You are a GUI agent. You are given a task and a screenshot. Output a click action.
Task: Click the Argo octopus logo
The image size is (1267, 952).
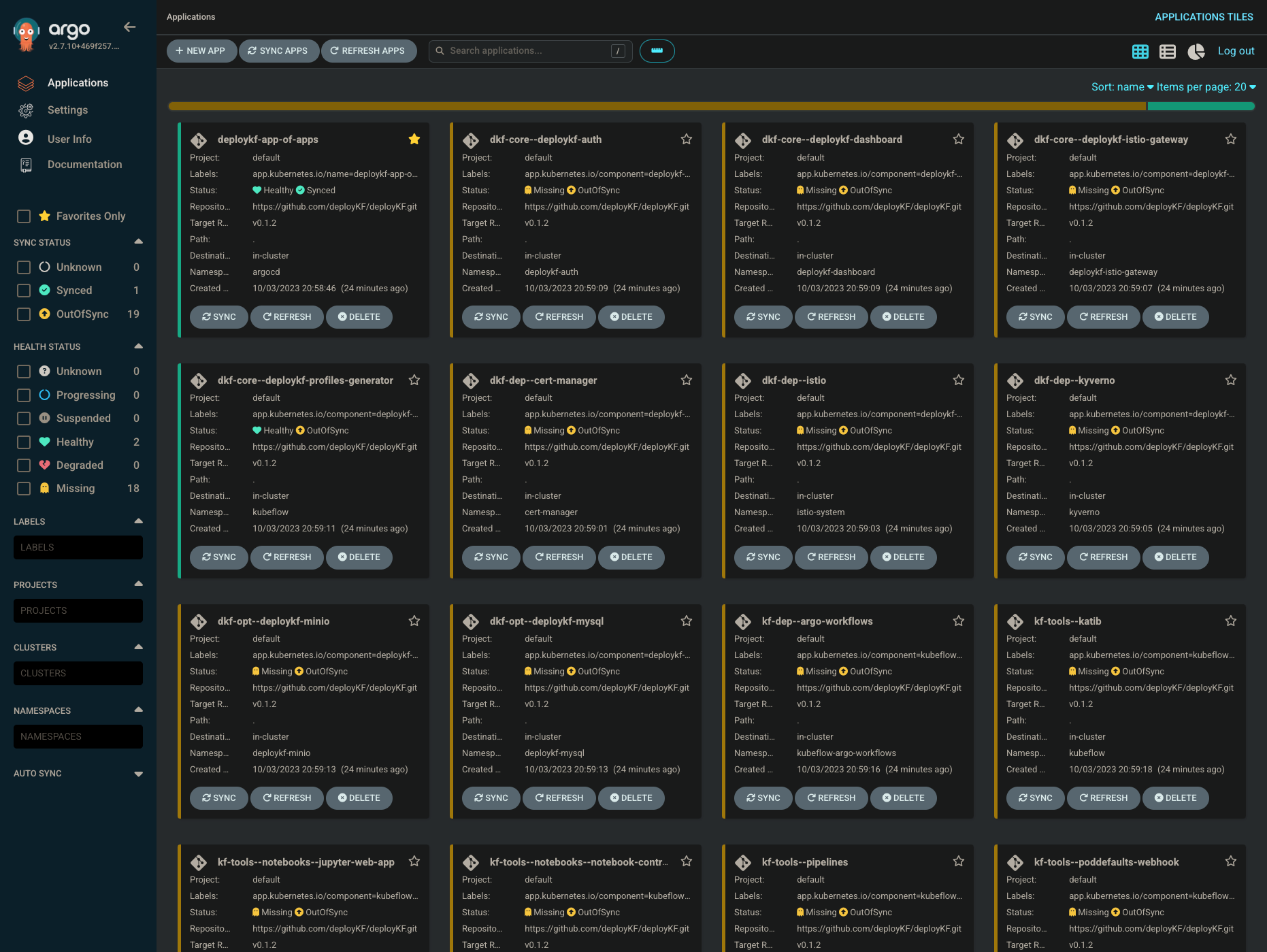(x=26, y=34)
